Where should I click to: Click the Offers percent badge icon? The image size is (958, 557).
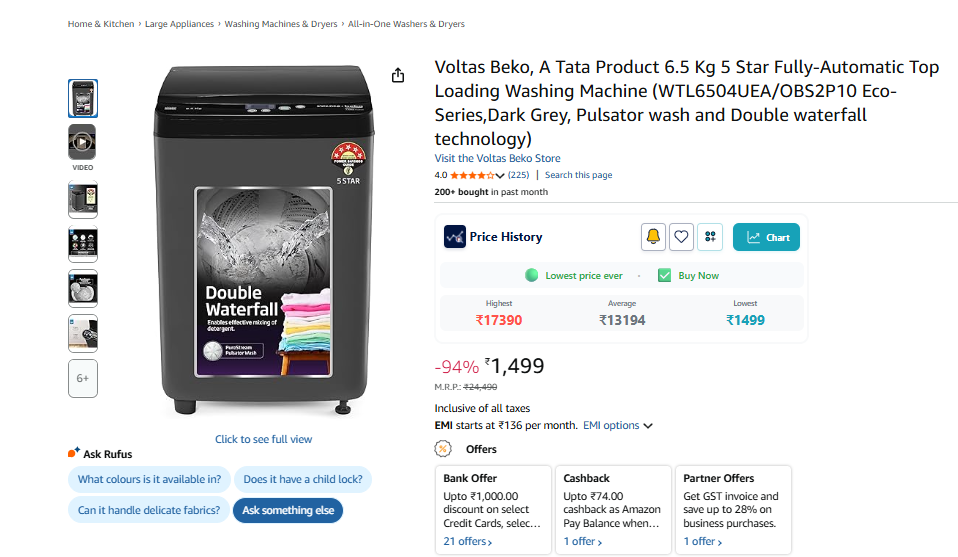[x=443, y=449]
